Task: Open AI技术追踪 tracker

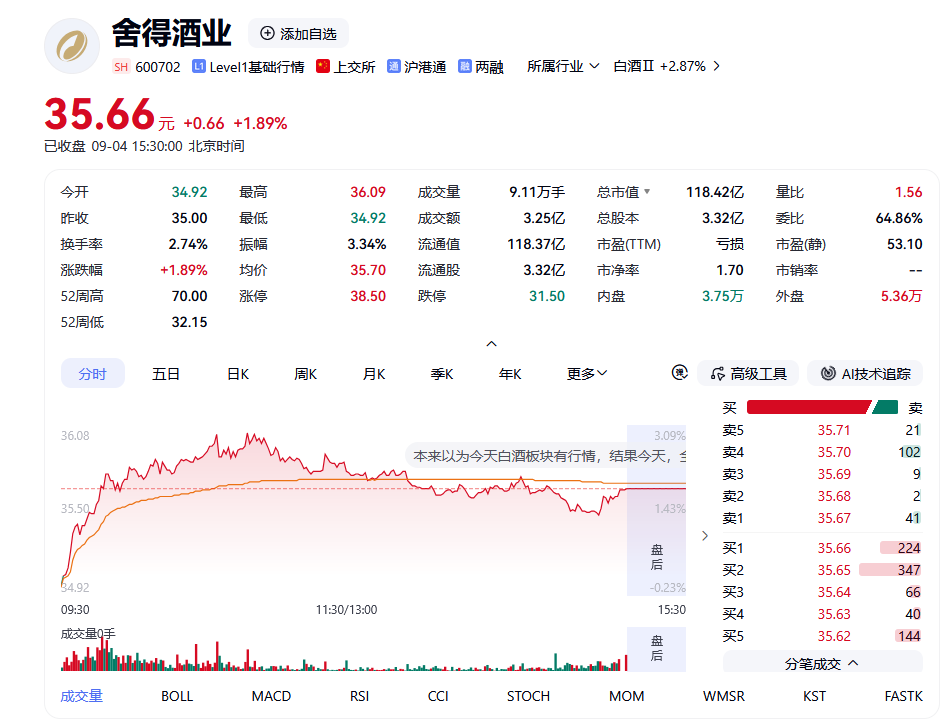Action: tap(865, 374)
